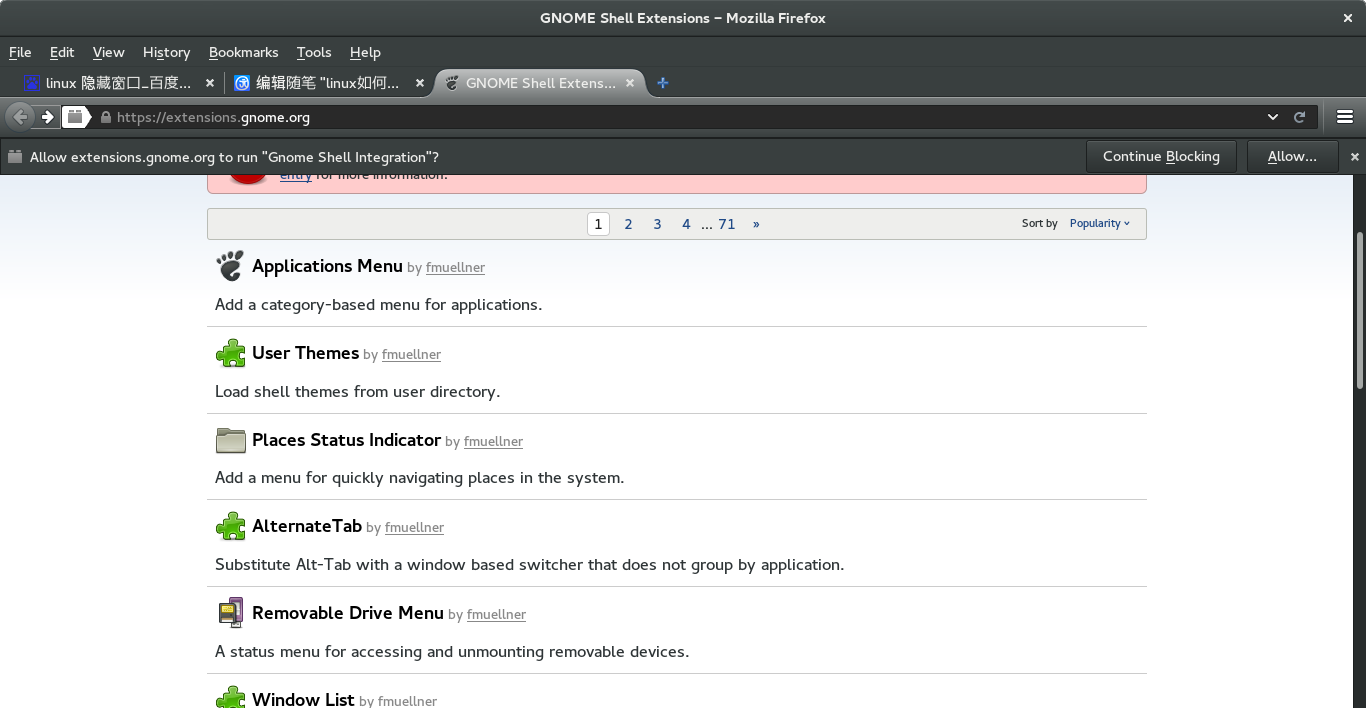Go to page 4 of extensions
1366x708 pixels.
[x=686, y=224]
